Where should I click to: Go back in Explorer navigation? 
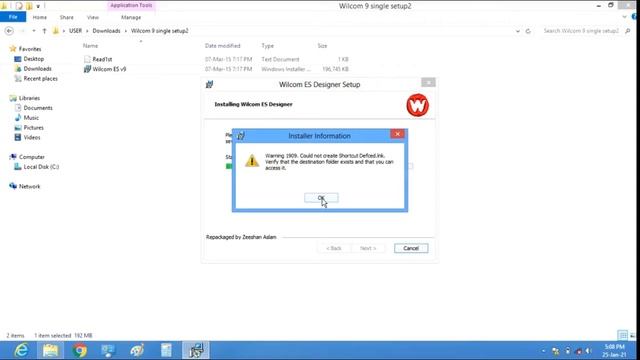[9, 31]
